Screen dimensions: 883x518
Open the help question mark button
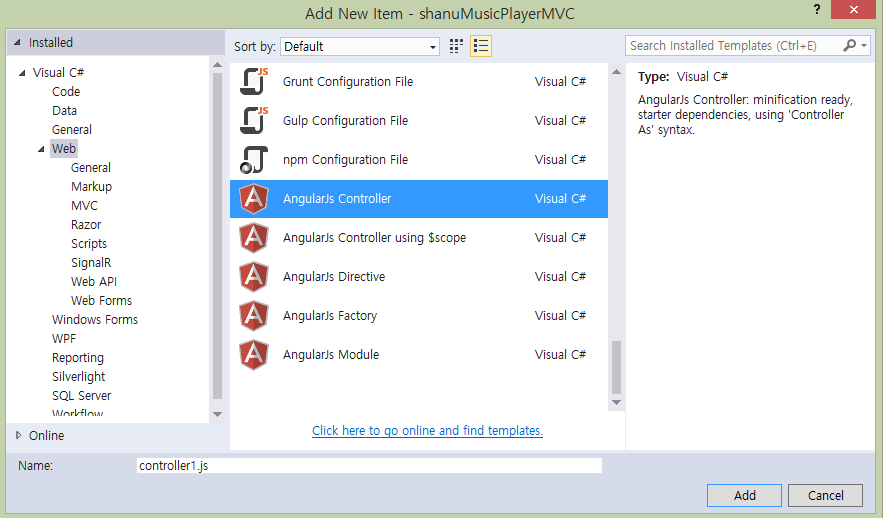(x=817, y=10)
